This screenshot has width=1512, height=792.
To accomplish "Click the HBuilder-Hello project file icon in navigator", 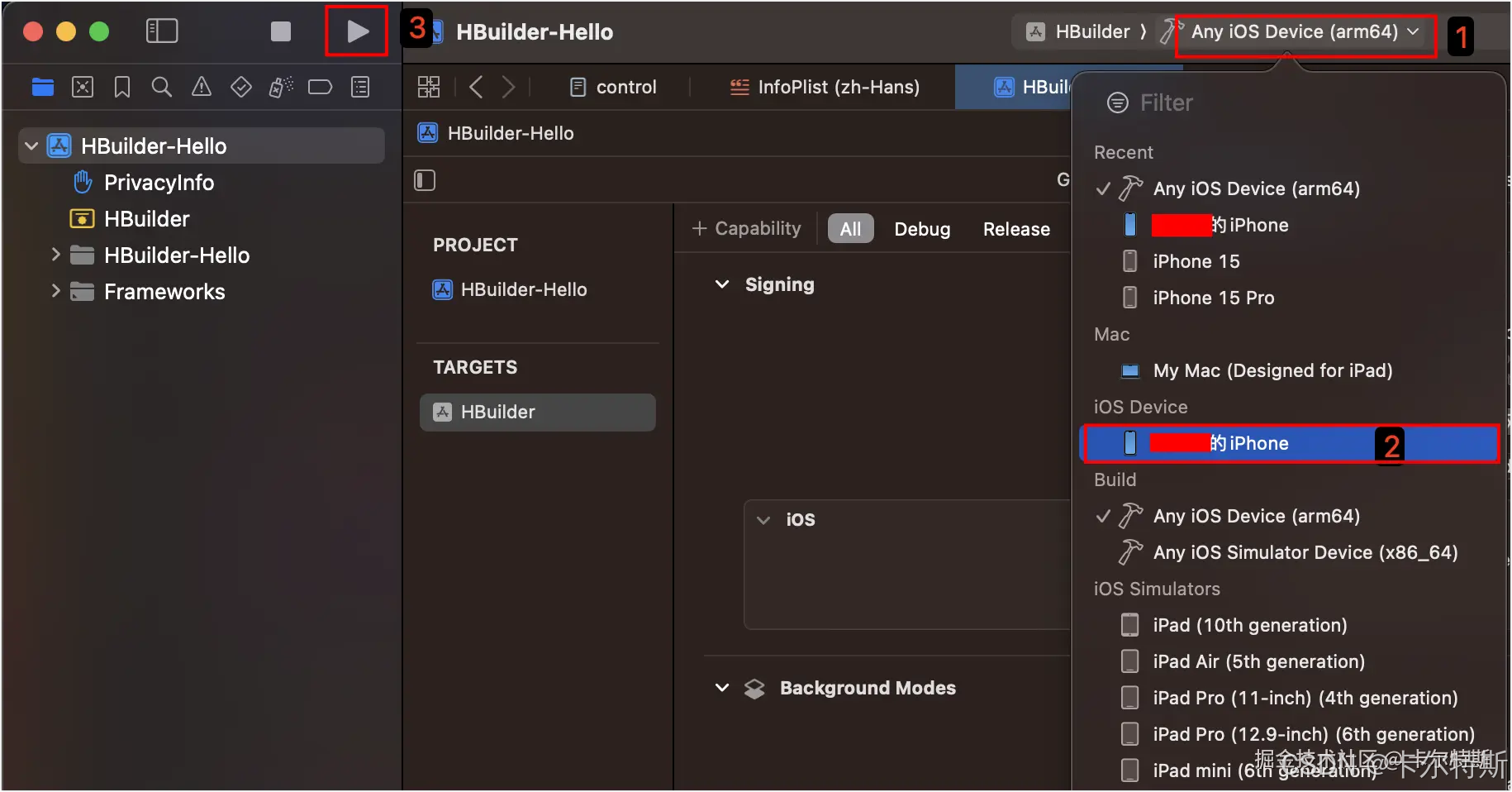I will [59, 146].
